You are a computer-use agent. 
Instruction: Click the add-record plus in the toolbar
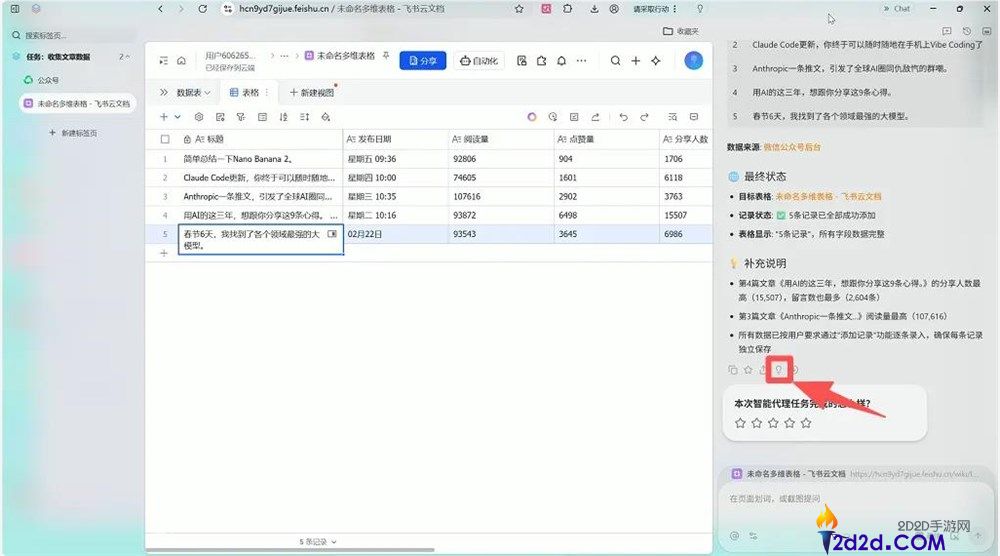coord(164,117)
